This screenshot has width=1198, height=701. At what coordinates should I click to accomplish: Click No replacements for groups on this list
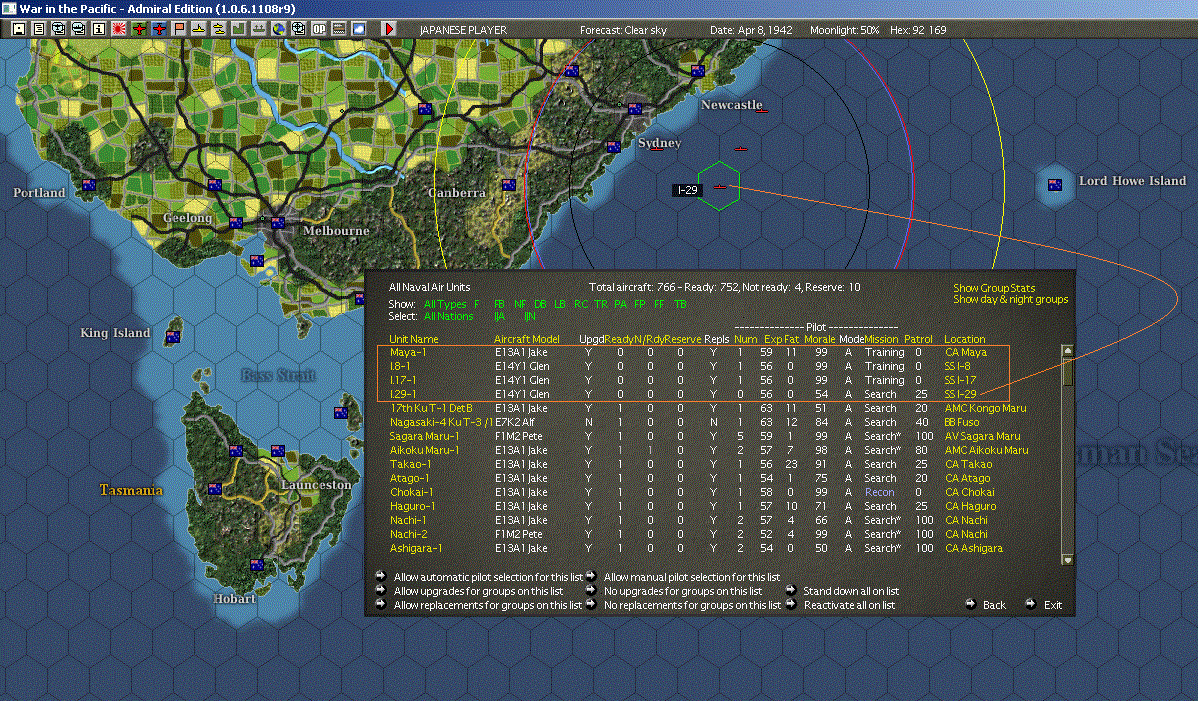tap(692, 605)
